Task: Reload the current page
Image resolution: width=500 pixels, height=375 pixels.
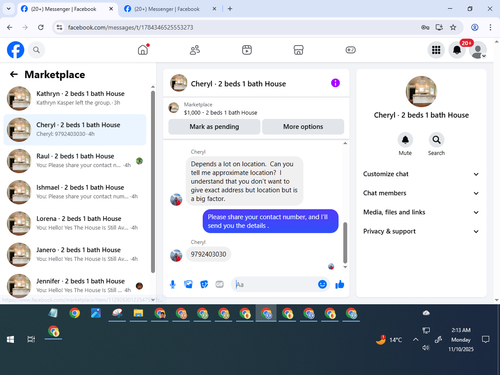Action: click(41, 27)
